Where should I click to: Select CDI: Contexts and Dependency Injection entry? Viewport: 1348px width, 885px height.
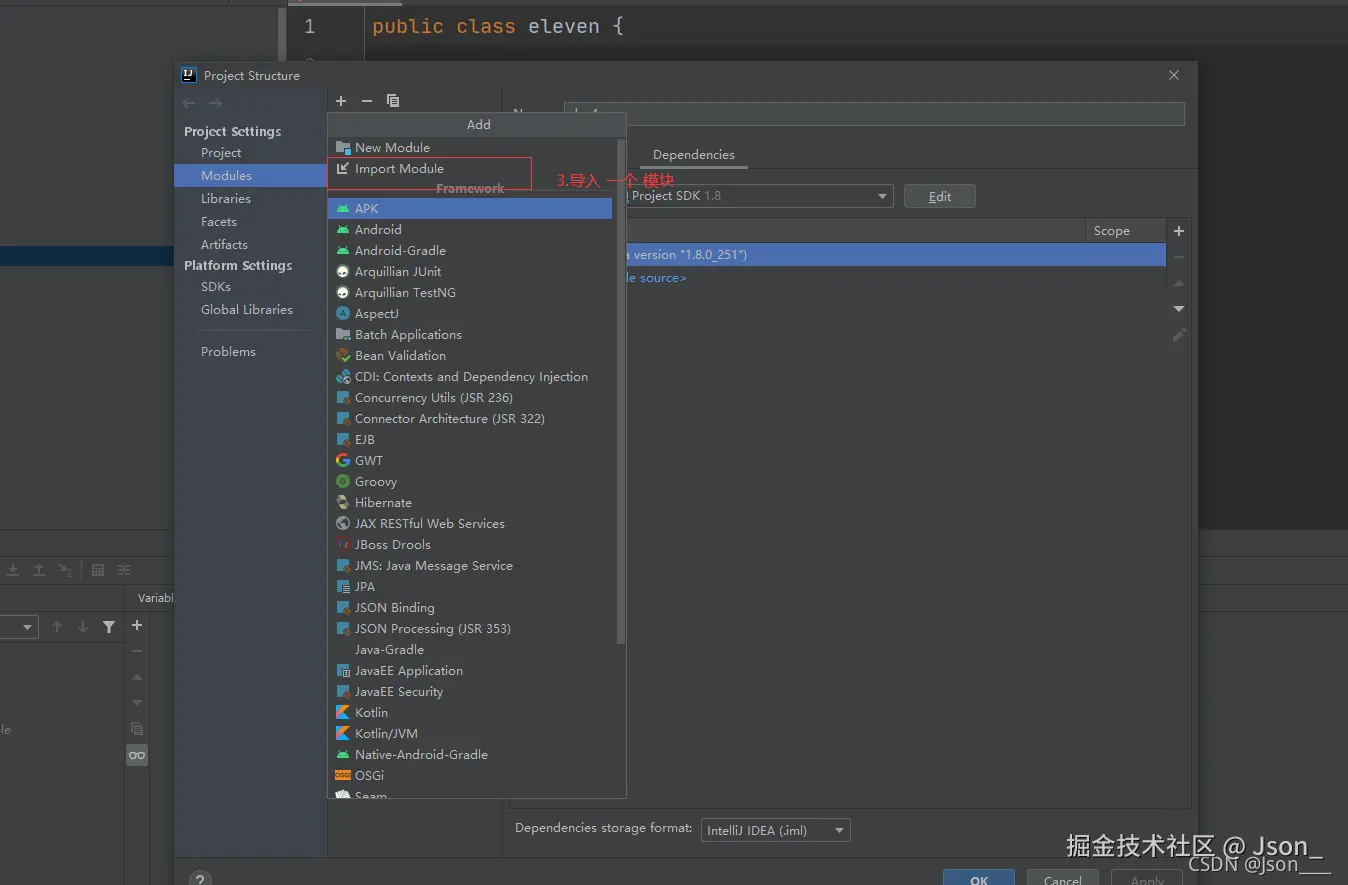point(470,376)
